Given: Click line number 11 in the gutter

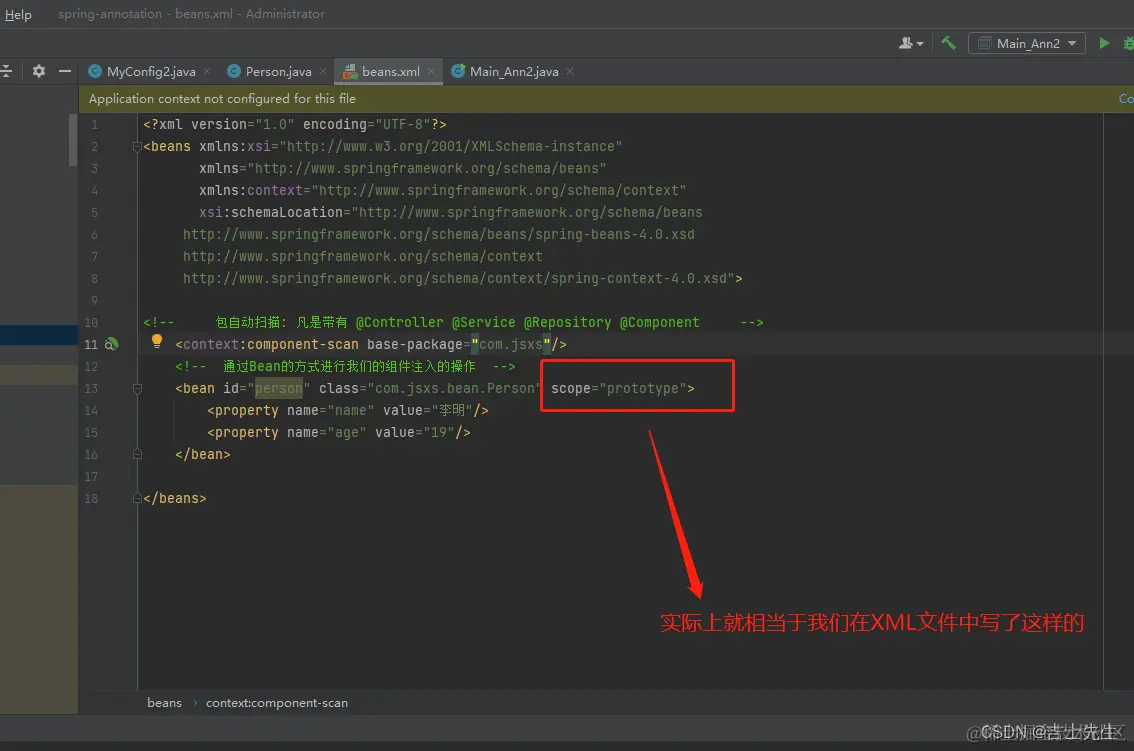Looking at the screenshot, I should [x=91, y=344].
